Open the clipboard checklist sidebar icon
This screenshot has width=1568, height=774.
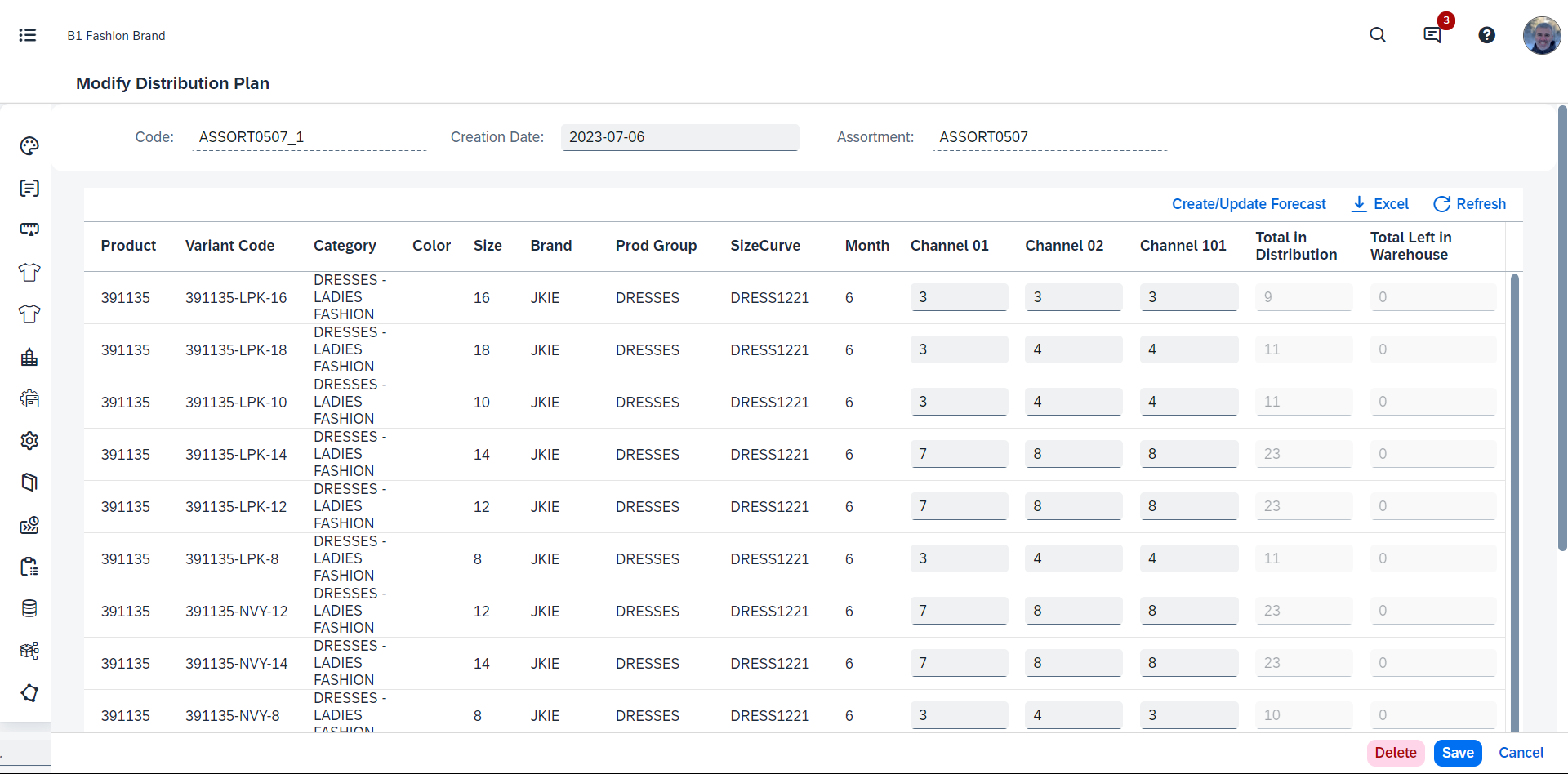click(29, 567)
